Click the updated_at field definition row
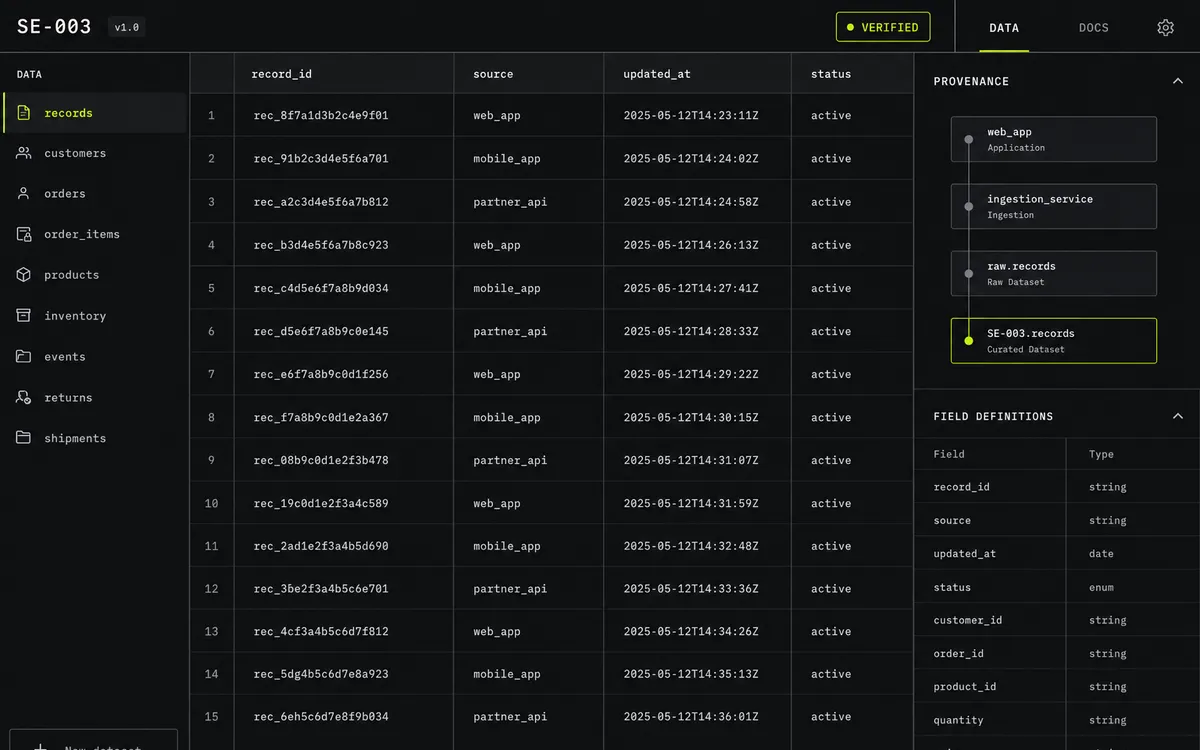Viewport: 1200px width, 750px height. pyautogui.click(x=1057, y=554)
